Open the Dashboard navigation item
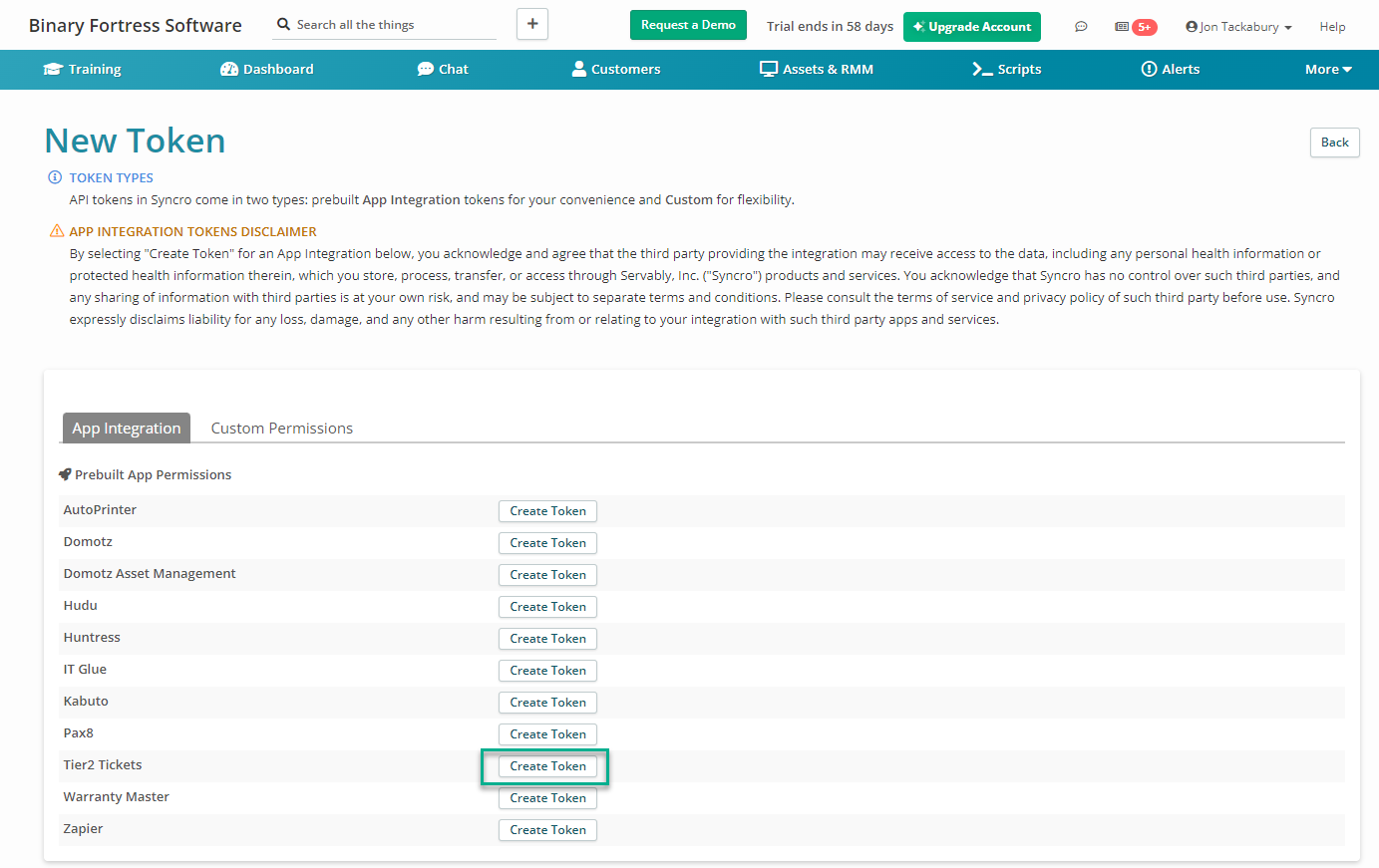This screenshot has width=1379, height=868. [266, 69]
